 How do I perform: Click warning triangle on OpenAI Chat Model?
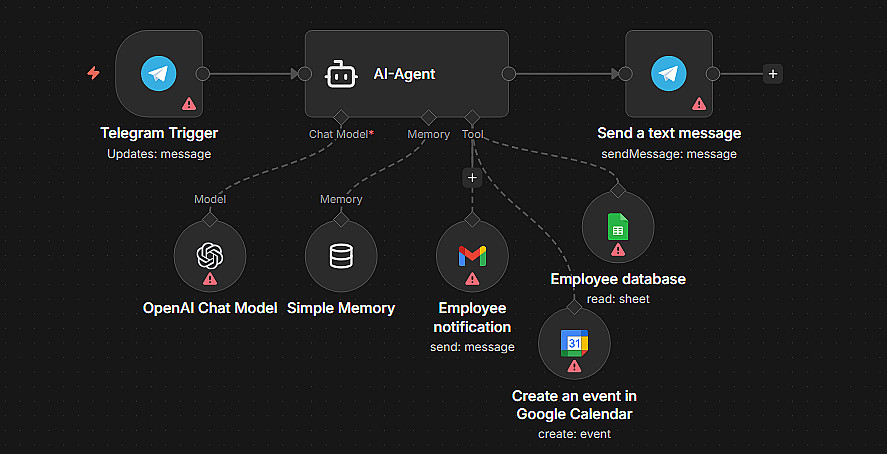[x=210, y=278]
